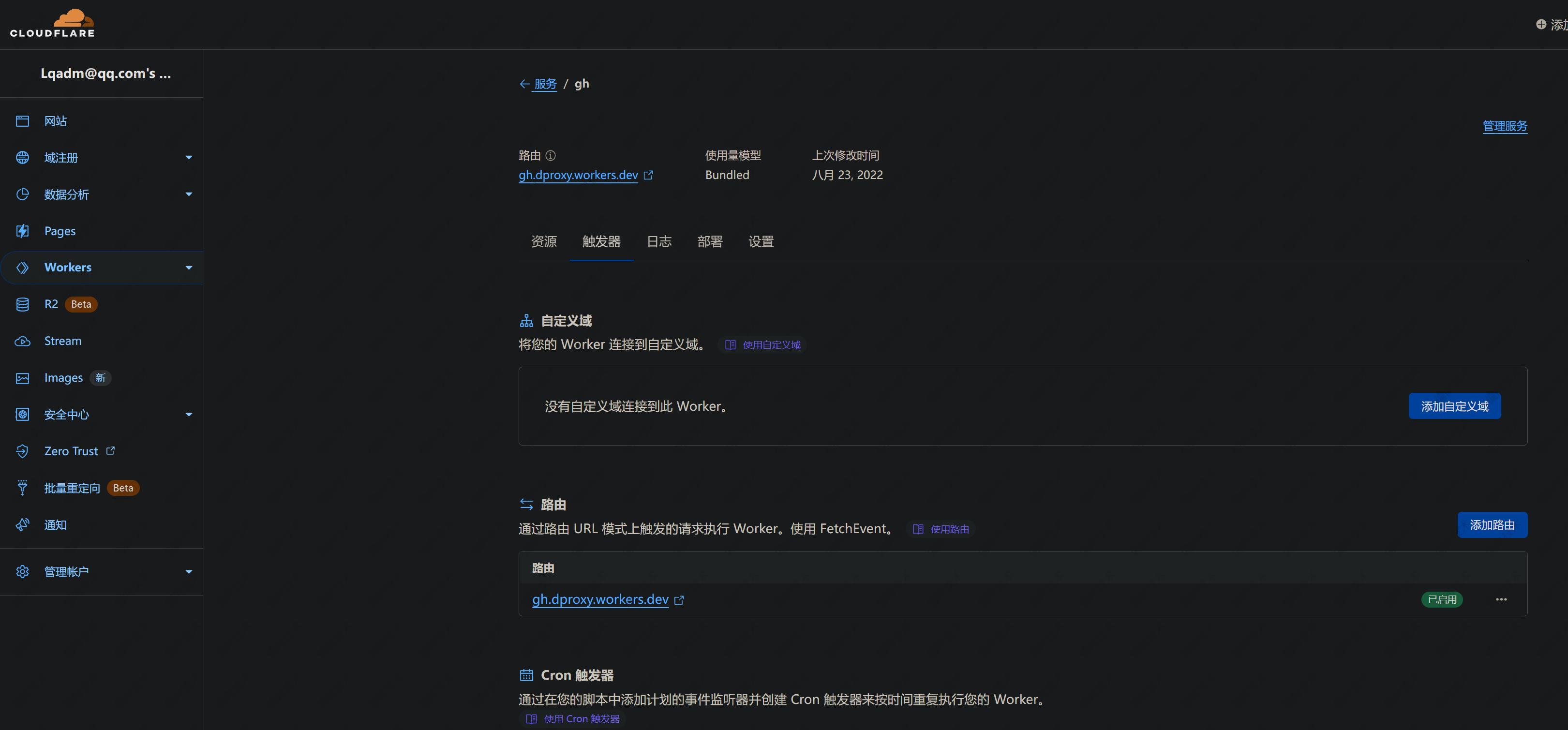The image size is (1568, 730).
Task: Click the 添加路由 button
Action: (1492, 525)
